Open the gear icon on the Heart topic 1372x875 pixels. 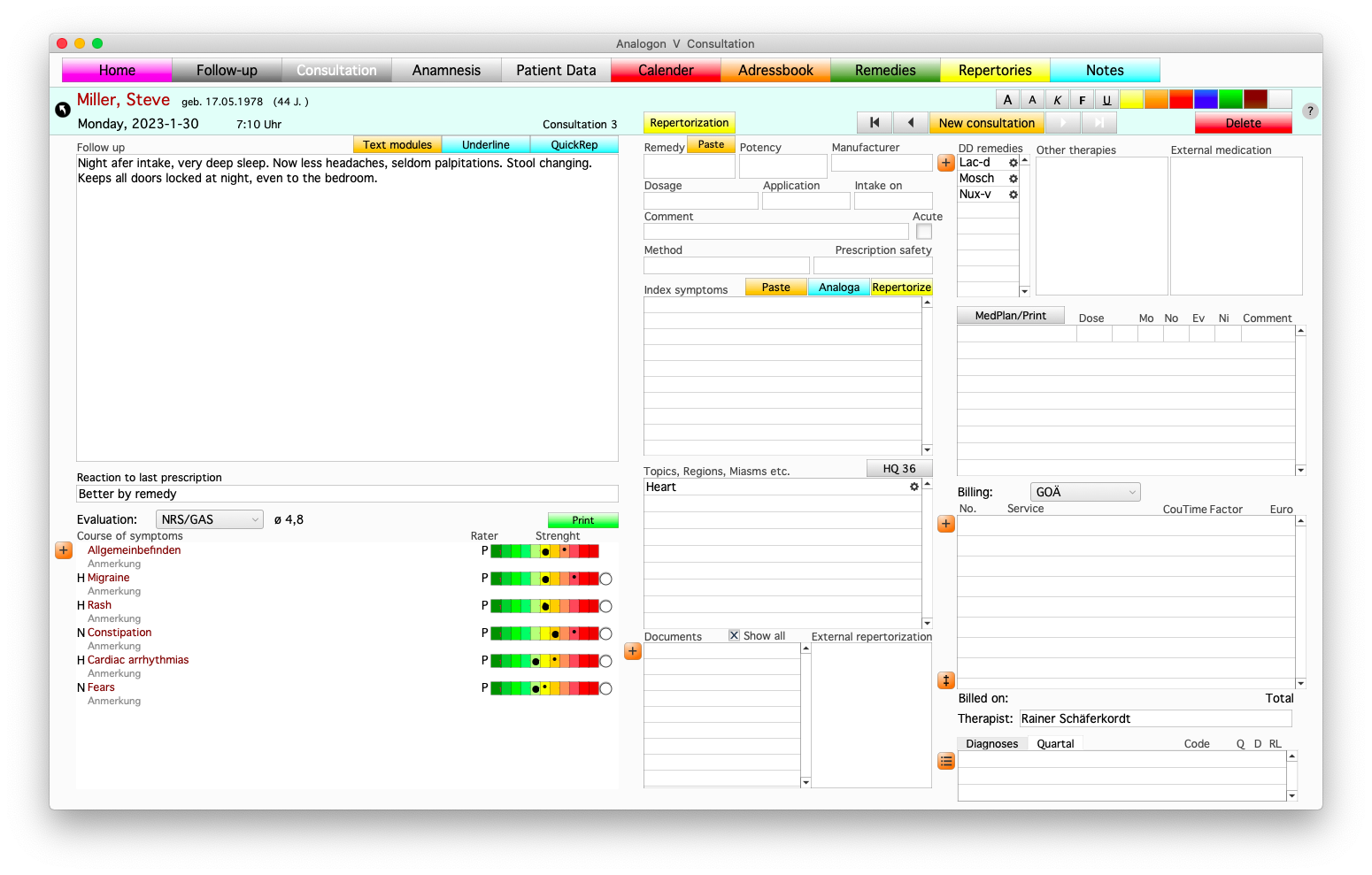pos(914,487)
